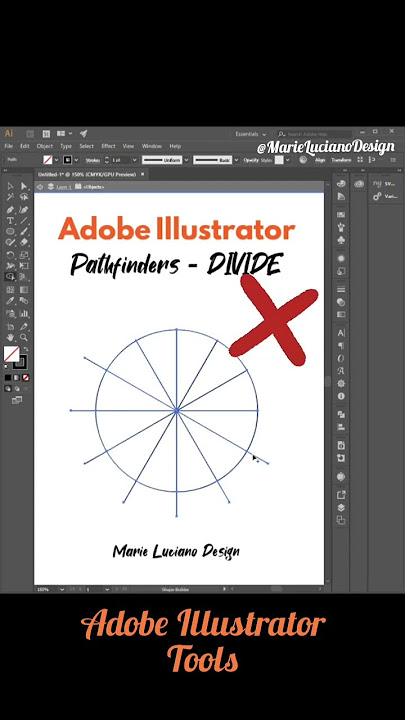Select the Ellipse tool
Image resolution: width=405 pixels, height=720 pixels.
(10, 231)
